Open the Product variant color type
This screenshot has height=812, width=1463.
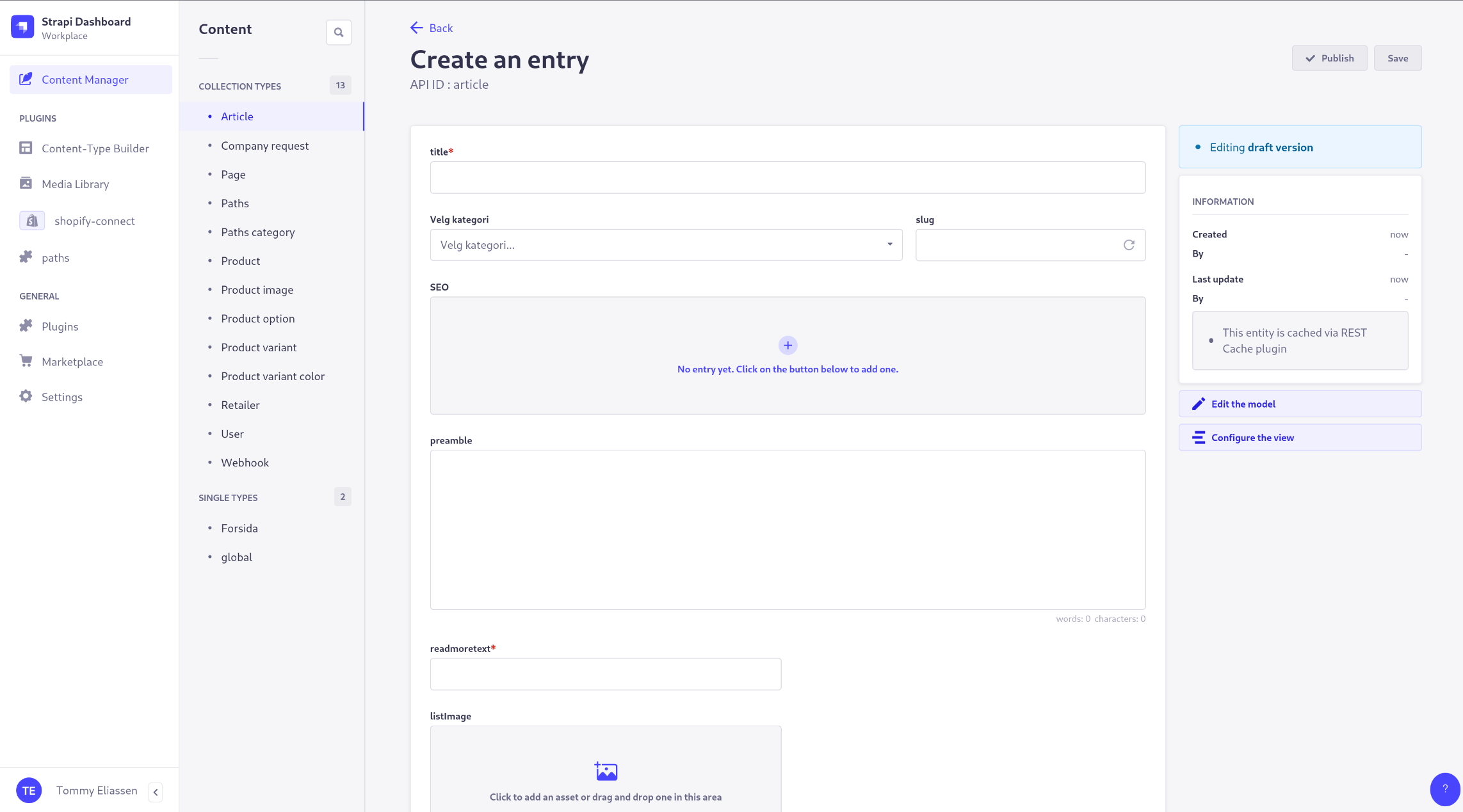click(272, 376)
